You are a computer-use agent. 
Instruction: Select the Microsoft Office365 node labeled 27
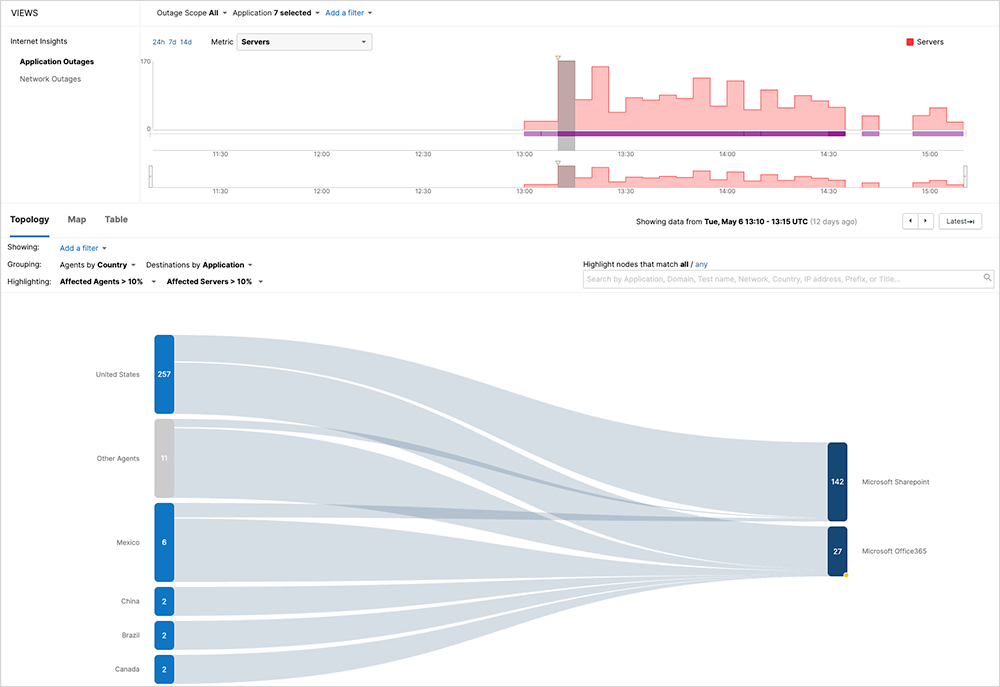click(x=837, y=551)
